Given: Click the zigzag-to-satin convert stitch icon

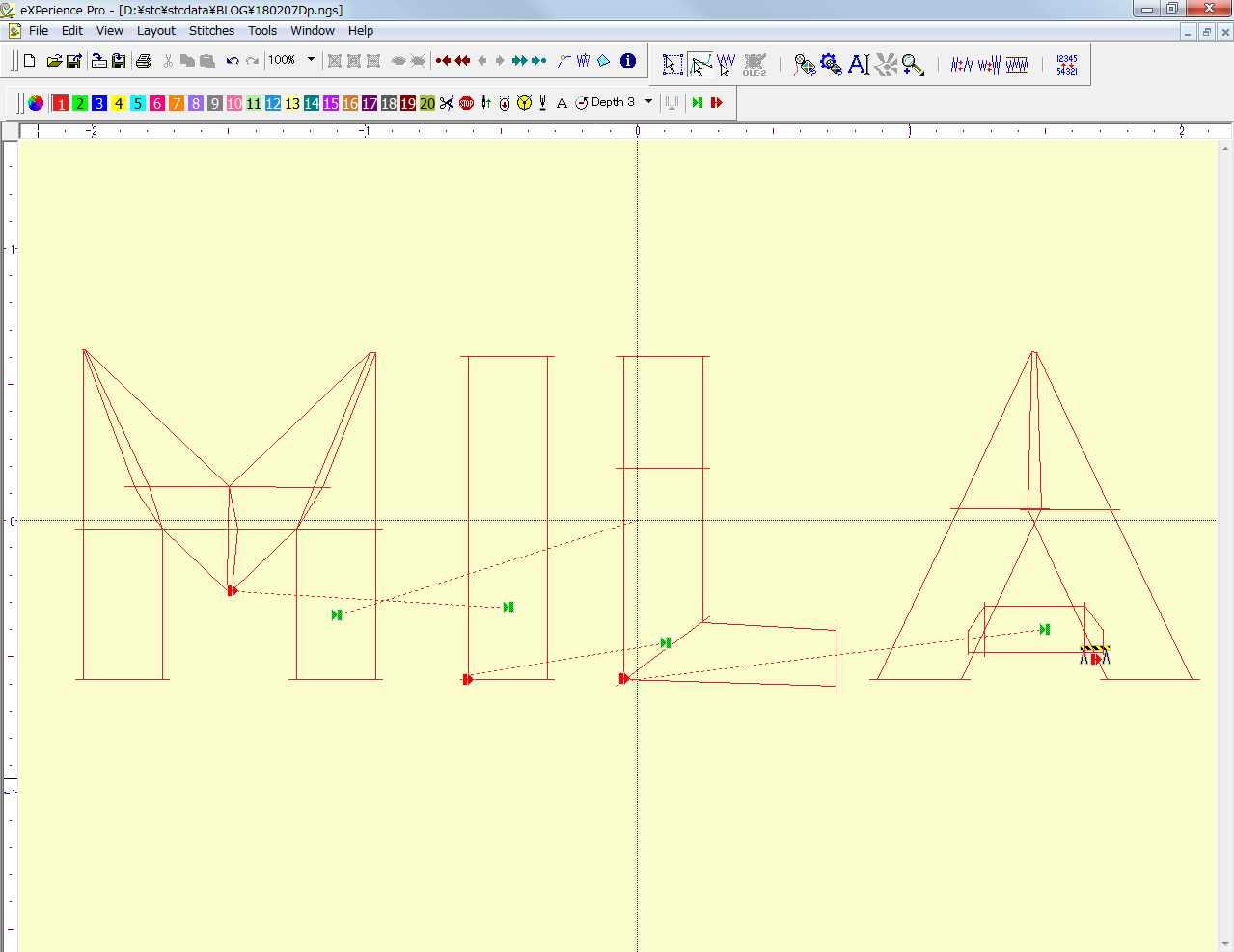Looking at the screenshot, I should (989, 65).
